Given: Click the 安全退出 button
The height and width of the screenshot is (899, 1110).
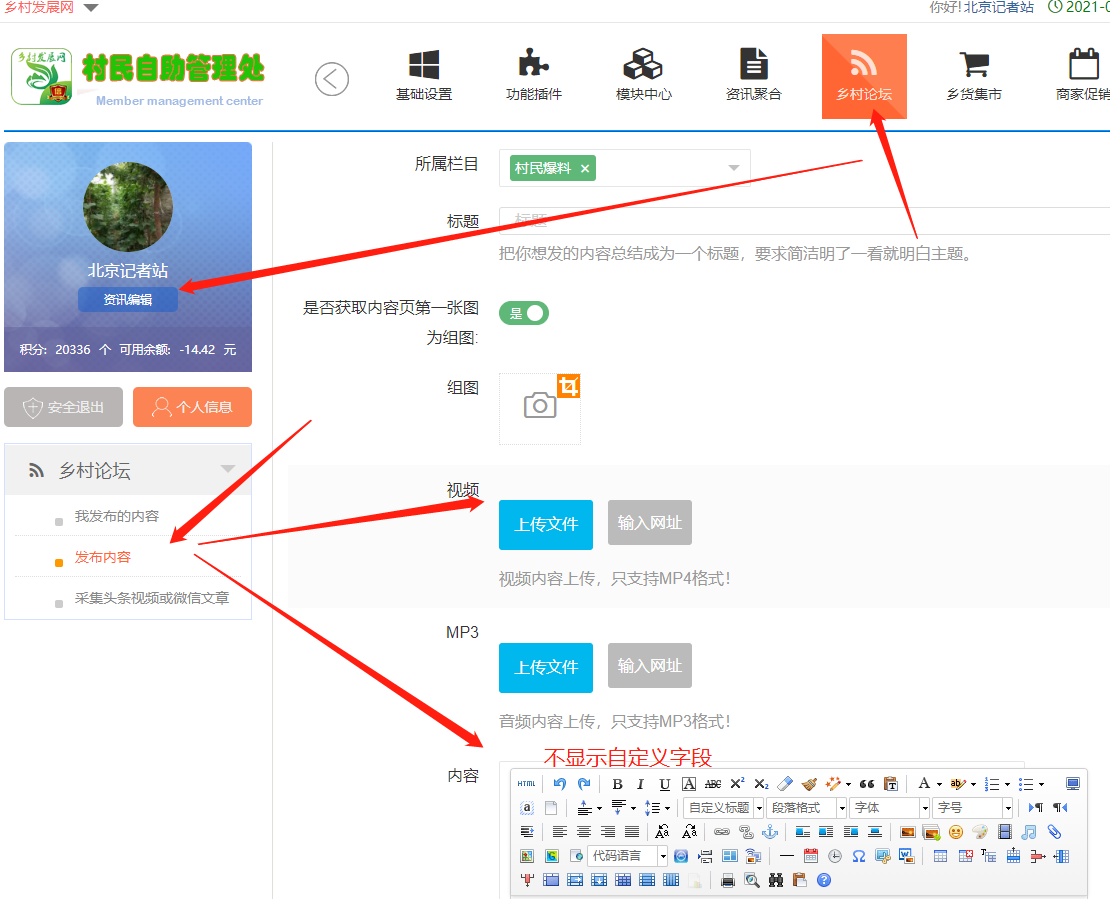Looking at the screenshot, I should click(x=64, y=407).
